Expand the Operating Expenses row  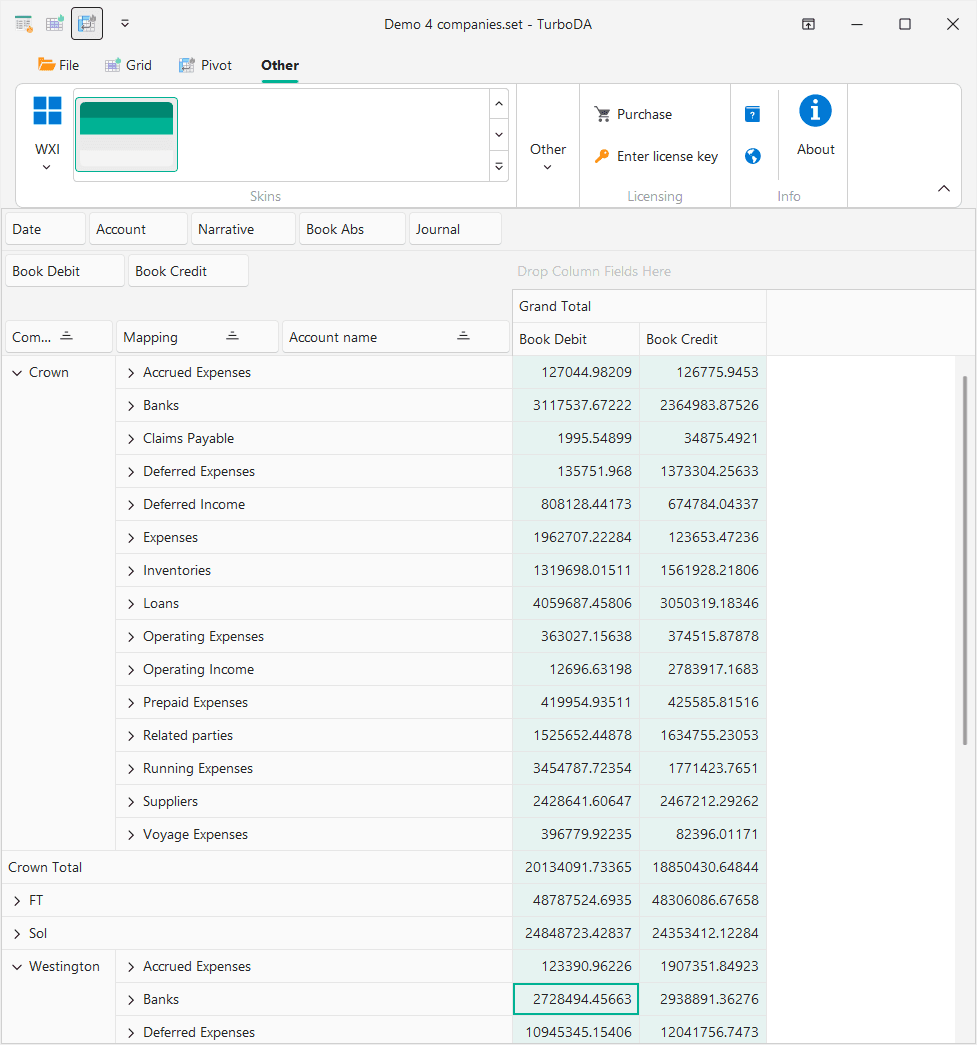[x=131, y=637]
